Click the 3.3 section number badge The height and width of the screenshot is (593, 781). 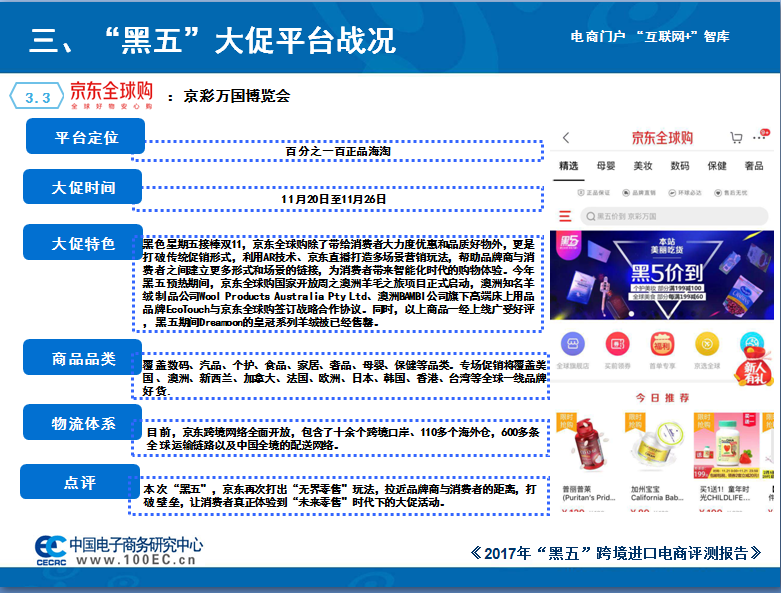point(37,97)
